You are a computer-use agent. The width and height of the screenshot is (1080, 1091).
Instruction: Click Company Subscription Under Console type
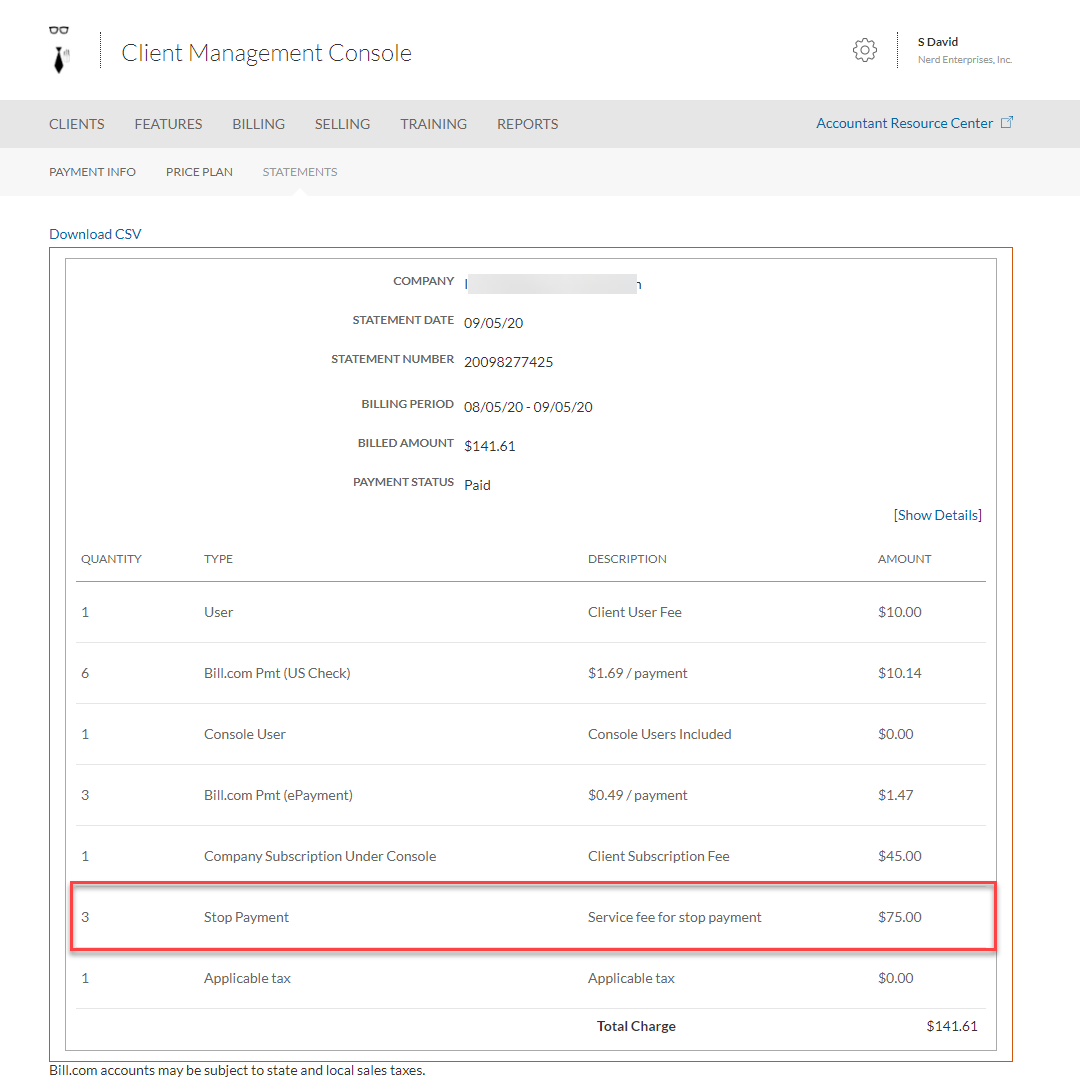320,856
